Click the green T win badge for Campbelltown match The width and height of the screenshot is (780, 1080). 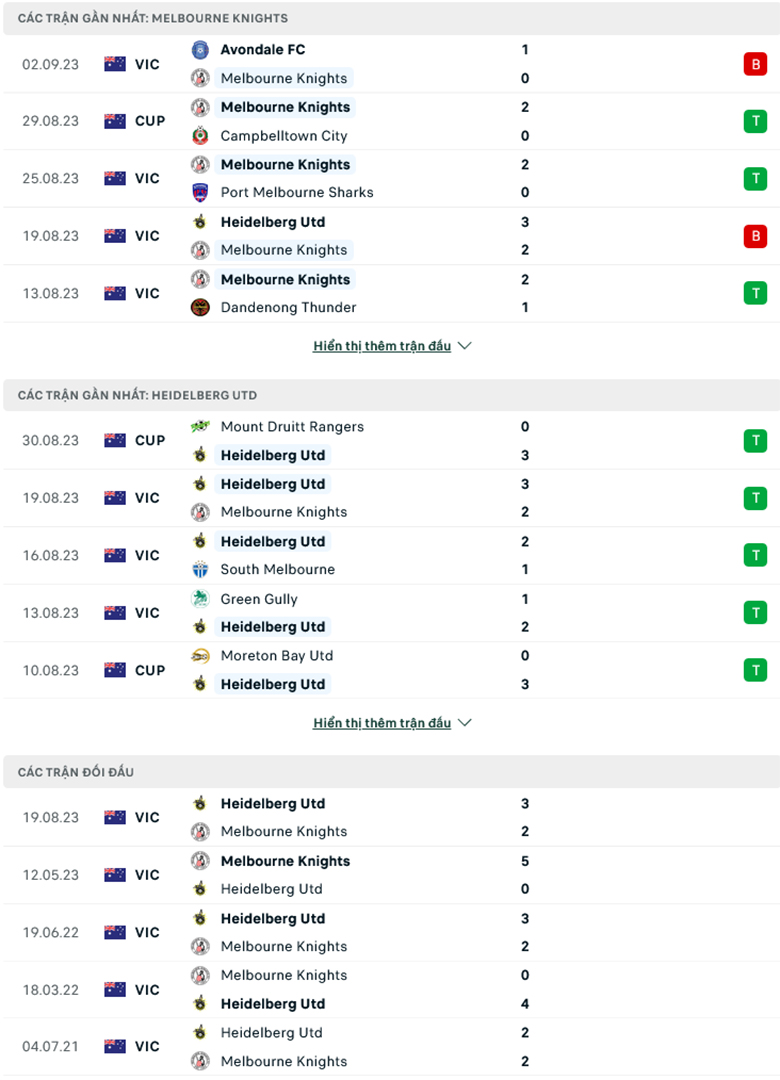(x=756, y=121)
